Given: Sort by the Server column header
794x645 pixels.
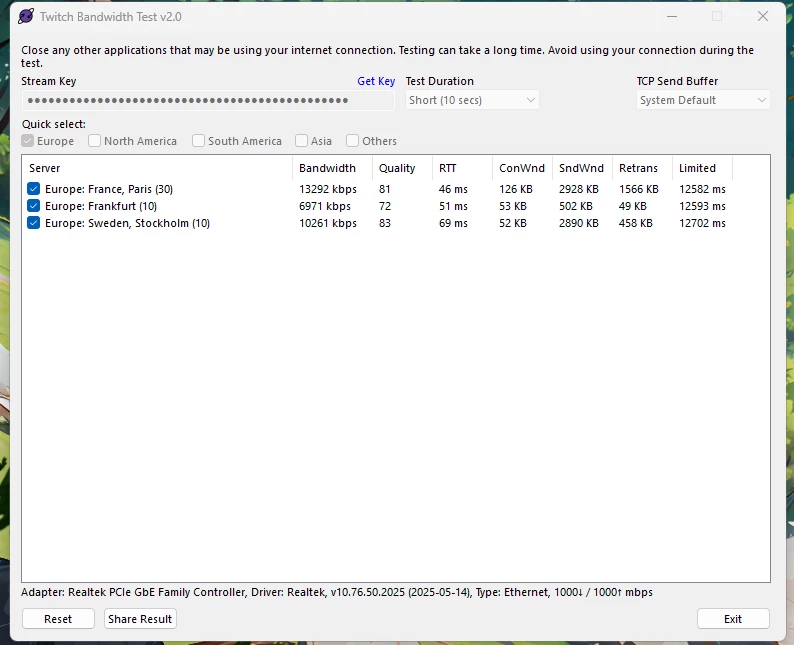Looking at the screenshot, I should coord(157,168).
